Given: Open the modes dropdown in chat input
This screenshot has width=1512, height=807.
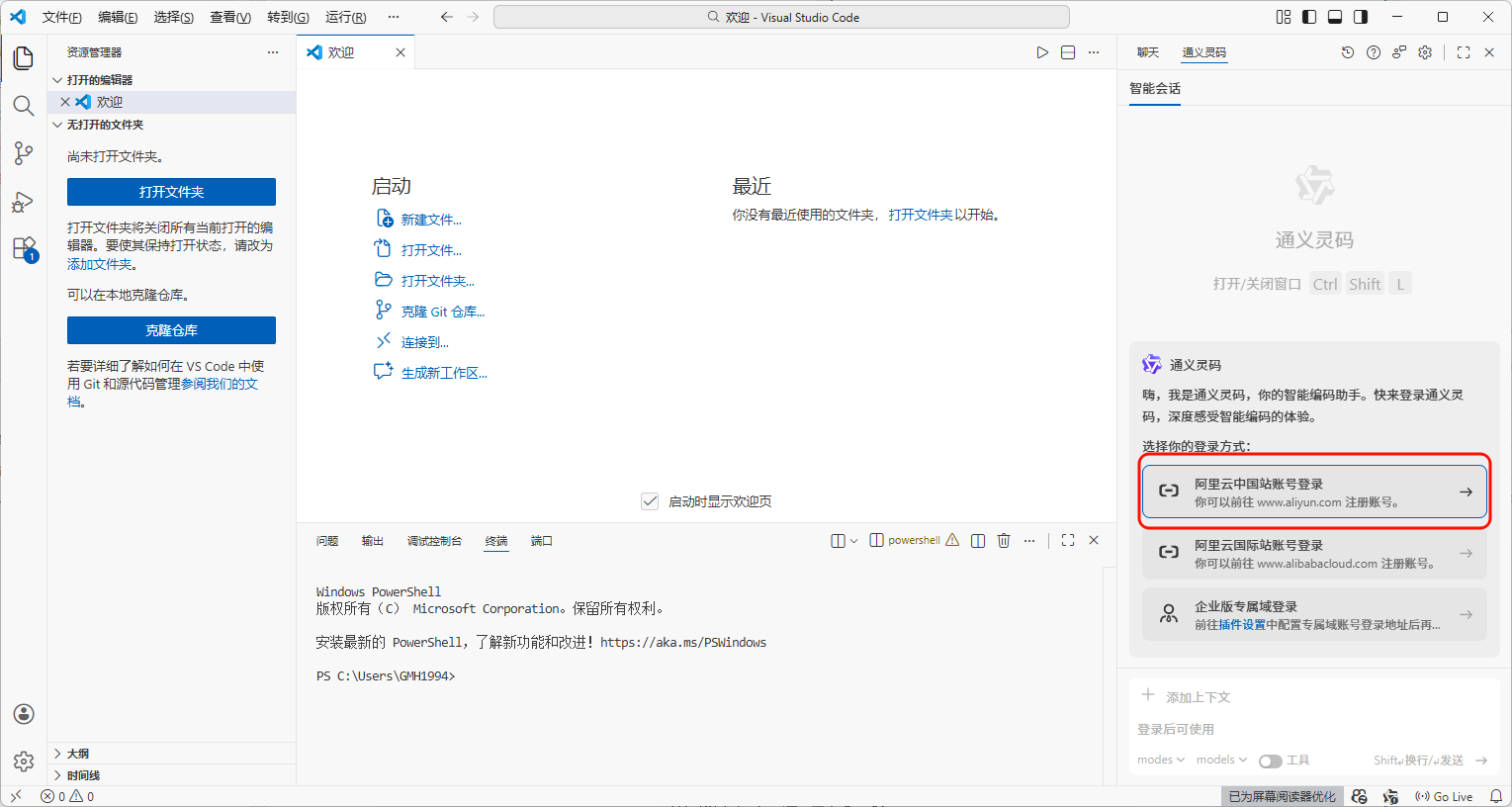Looking at the screenshot, I should point(1161,760).
